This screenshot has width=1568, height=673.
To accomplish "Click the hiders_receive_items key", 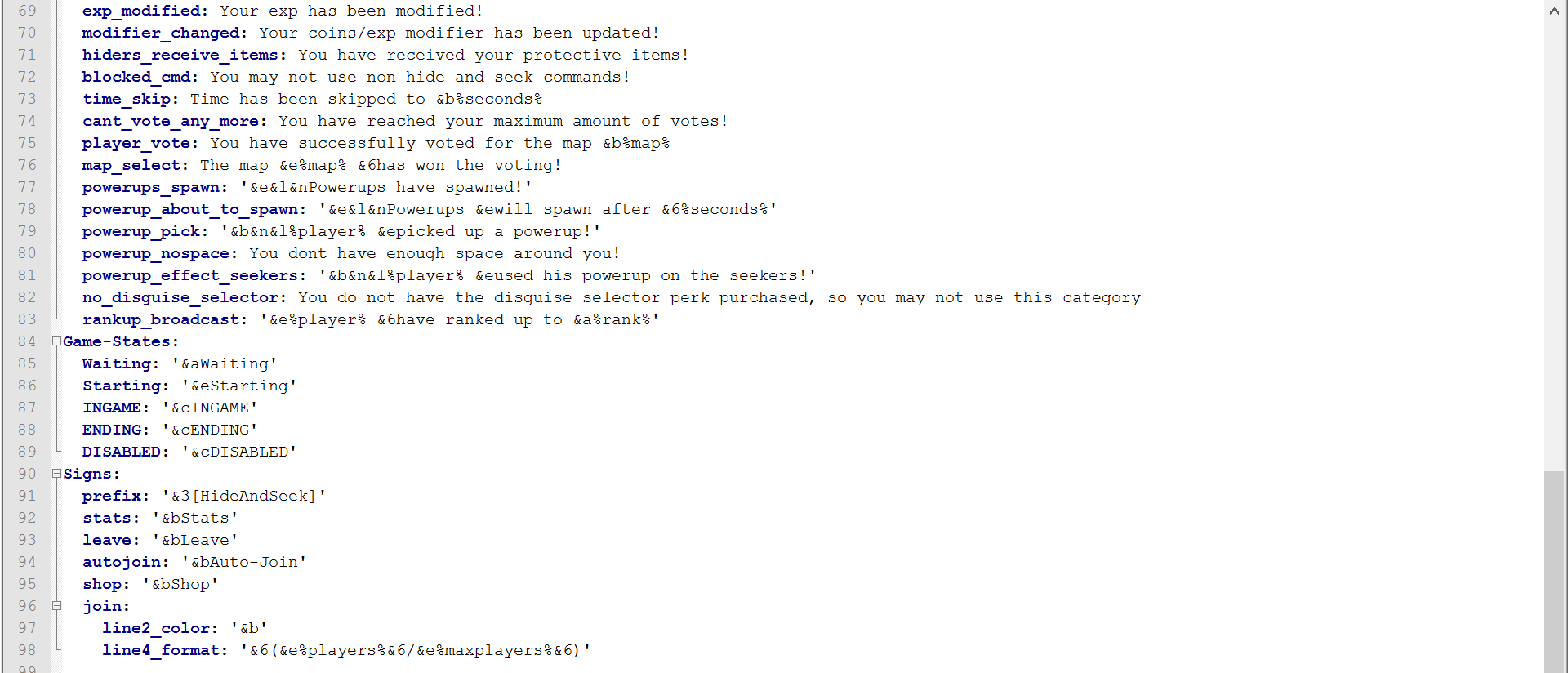I will click(180, 55).
